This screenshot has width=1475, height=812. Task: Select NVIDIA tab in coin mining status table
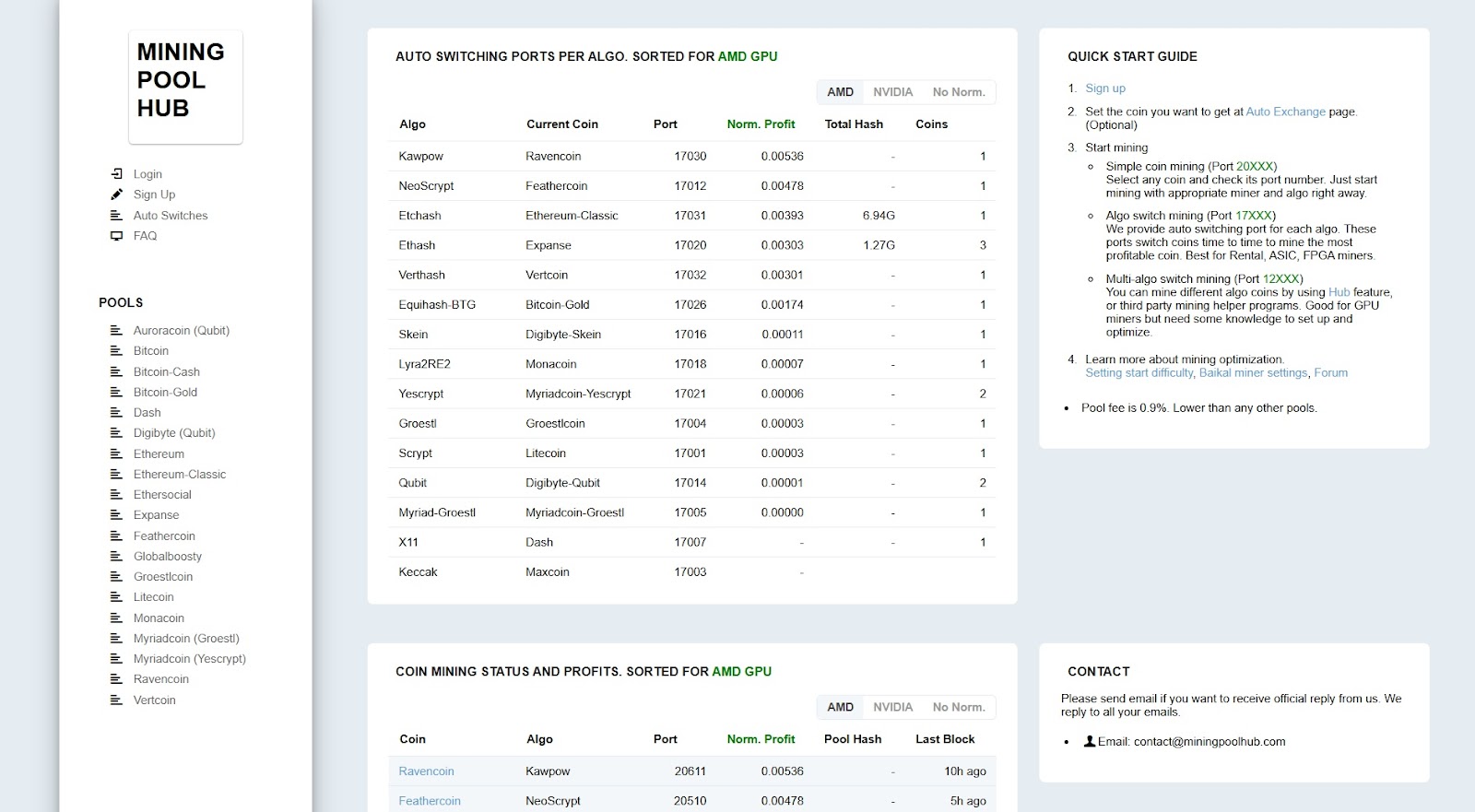(892, 707)
